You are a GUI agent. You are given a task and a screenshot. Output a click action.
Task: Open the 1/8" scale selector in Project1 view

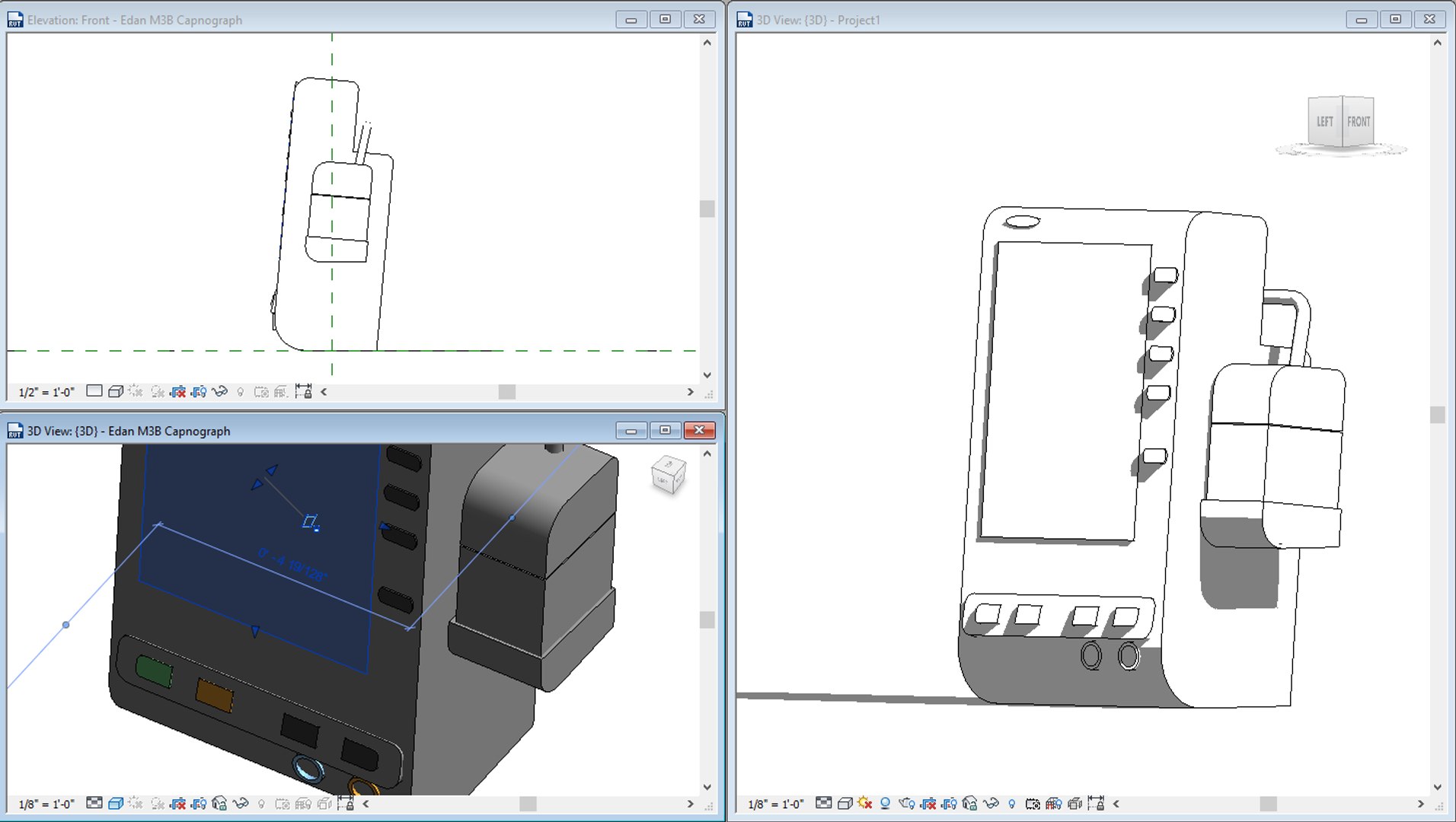coord(776,804)
